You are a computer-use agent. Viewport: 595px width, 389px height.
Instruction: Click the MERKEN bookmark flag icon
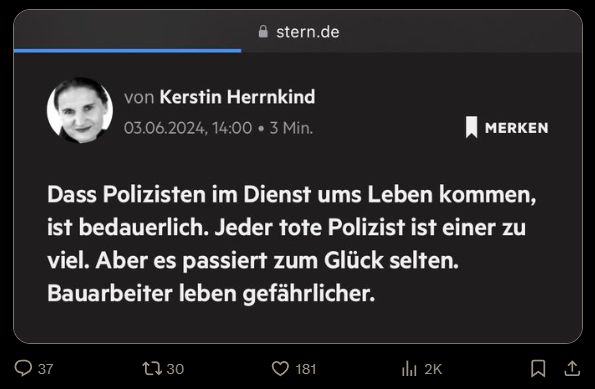coord(471,127)
